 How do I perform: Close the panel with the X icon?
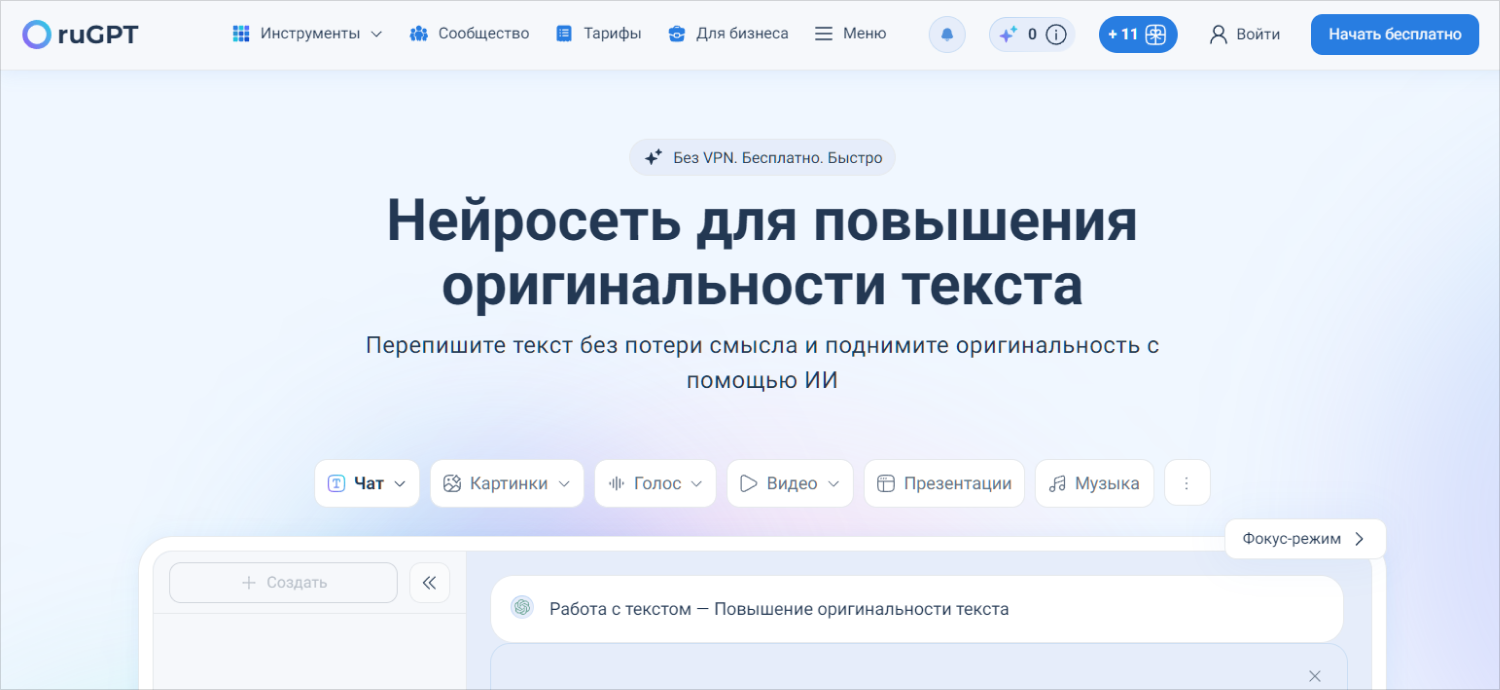tap(1315, 676)
